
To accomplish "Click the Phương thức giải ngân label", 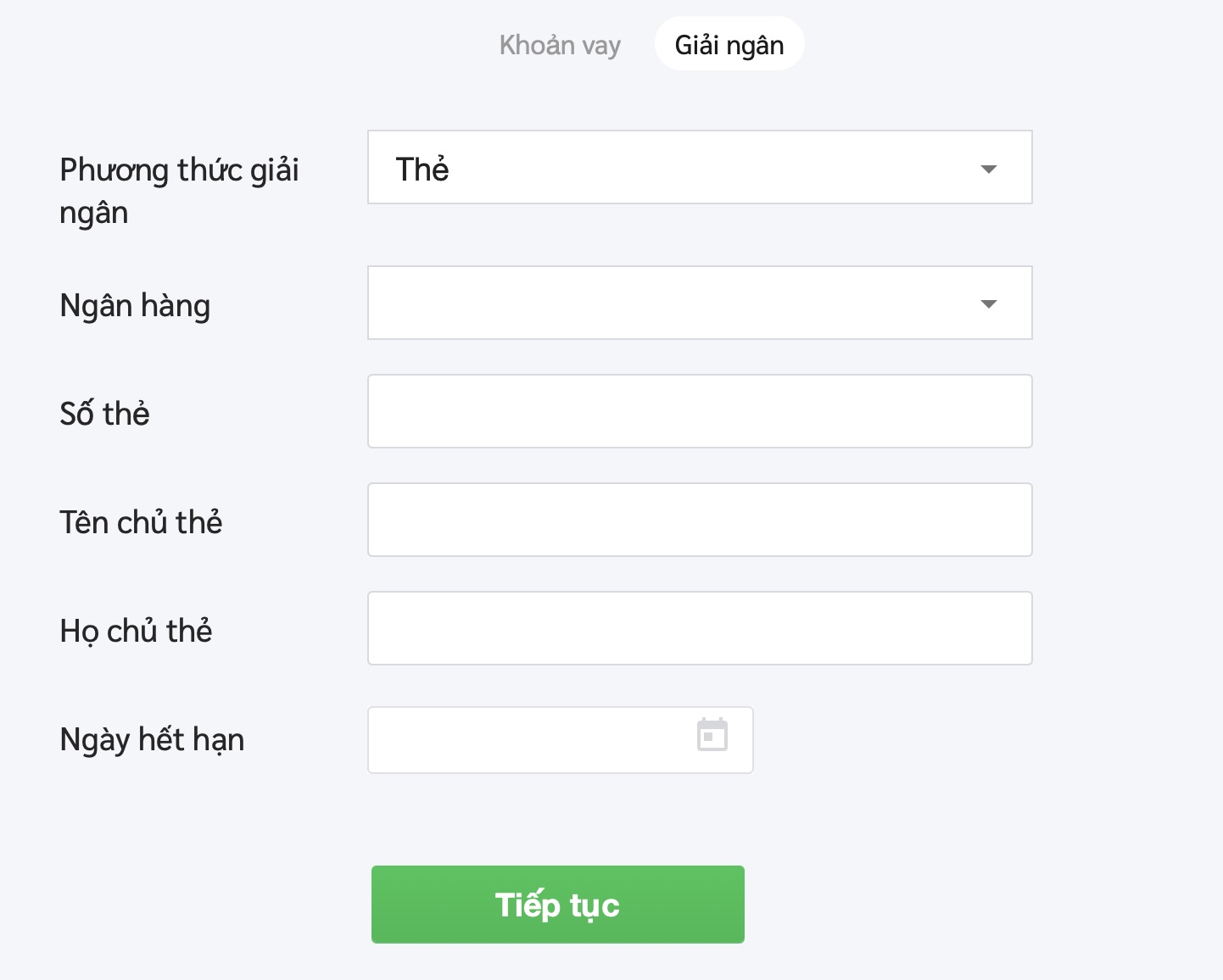I will [179, 191].
